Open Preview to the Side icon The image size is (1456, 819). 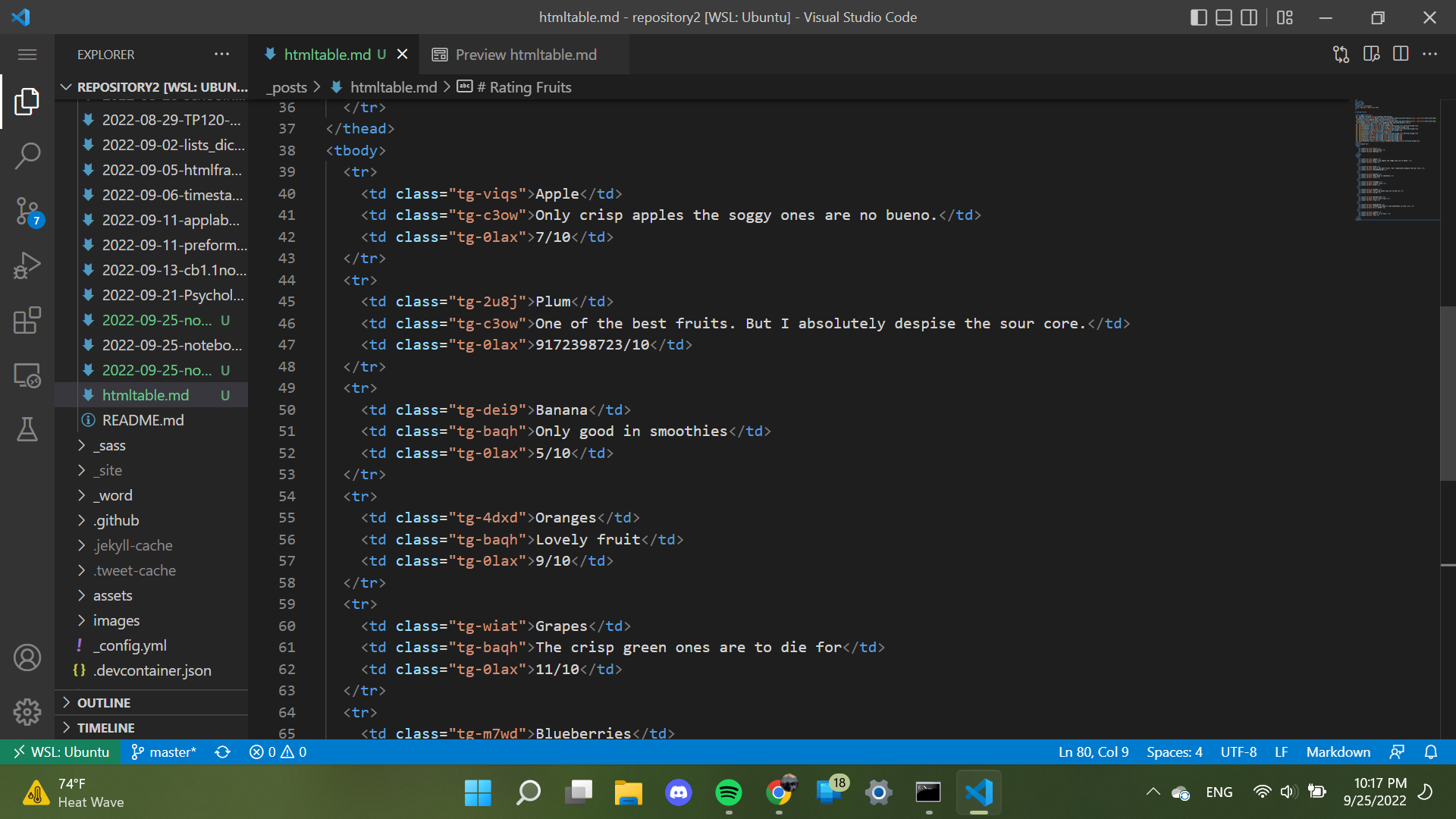pyautogui.click(x=1371, y=55)
